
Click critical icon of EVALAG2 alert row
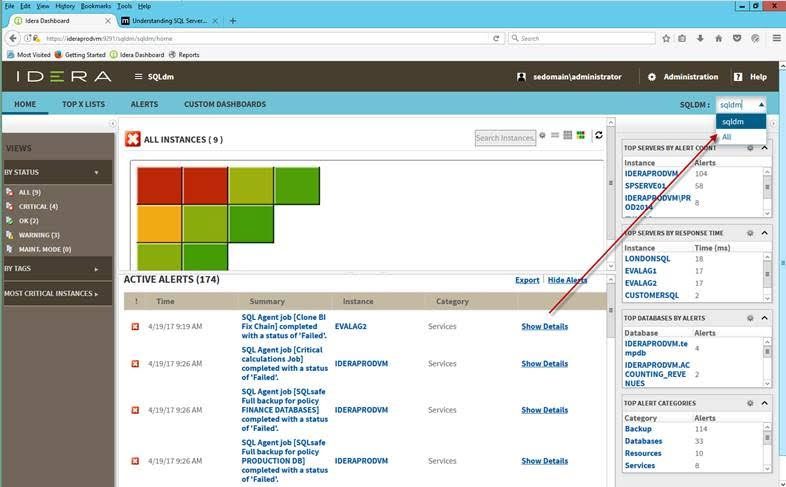click(135, 327)
